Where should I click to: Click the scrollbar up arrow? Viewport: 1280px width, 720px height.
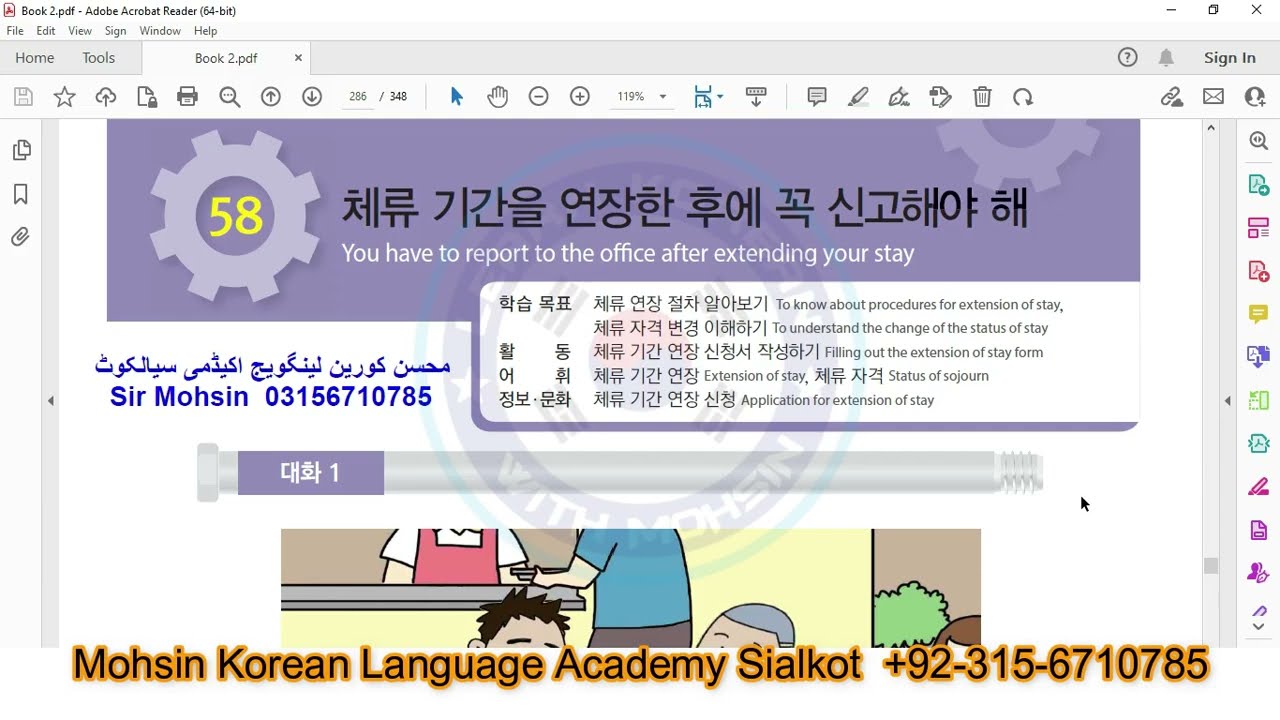[1211, 128]
